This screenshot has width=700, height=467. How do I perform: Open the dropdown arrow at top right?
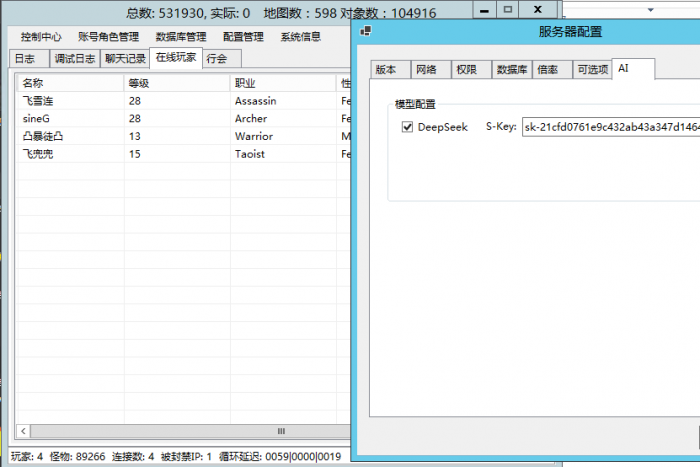(x=650, y=9)
